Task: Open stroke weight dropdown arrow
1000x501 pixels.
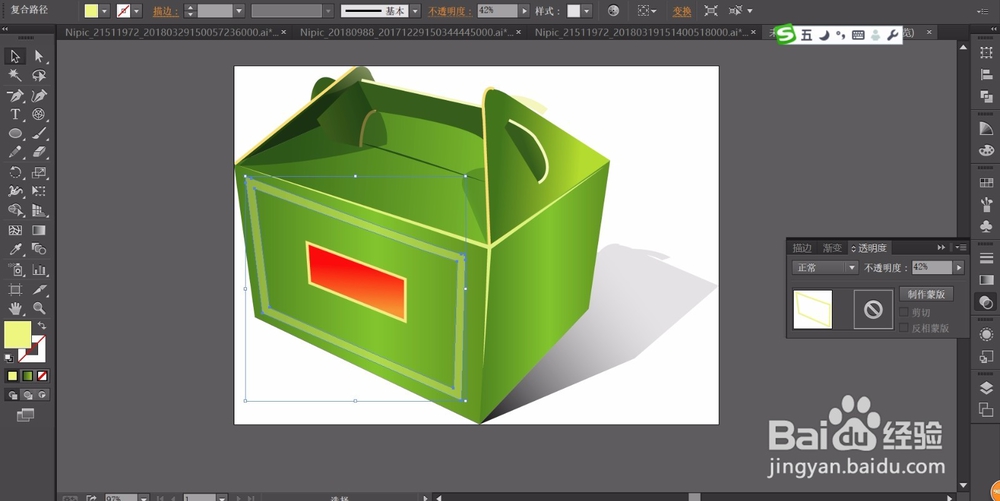Action: click(x=239, y=11)
